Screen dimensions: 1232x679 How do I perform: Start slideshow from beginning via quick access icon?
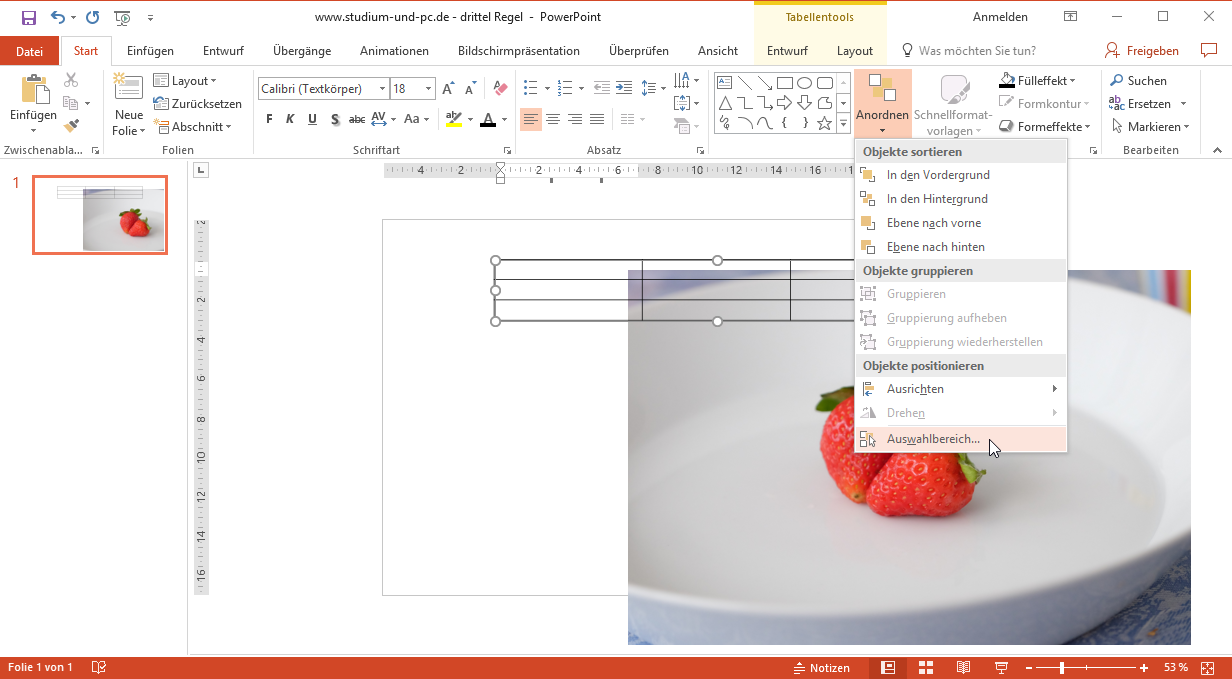pyautogui.click(x=123, y=17)
